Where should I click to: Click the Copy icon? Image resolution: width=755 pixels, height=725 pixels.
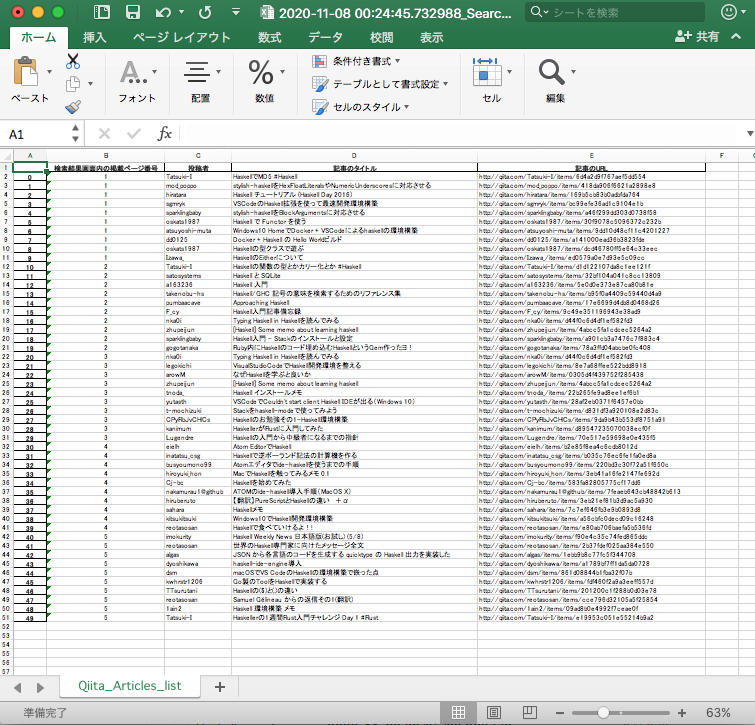coord(73,84)
